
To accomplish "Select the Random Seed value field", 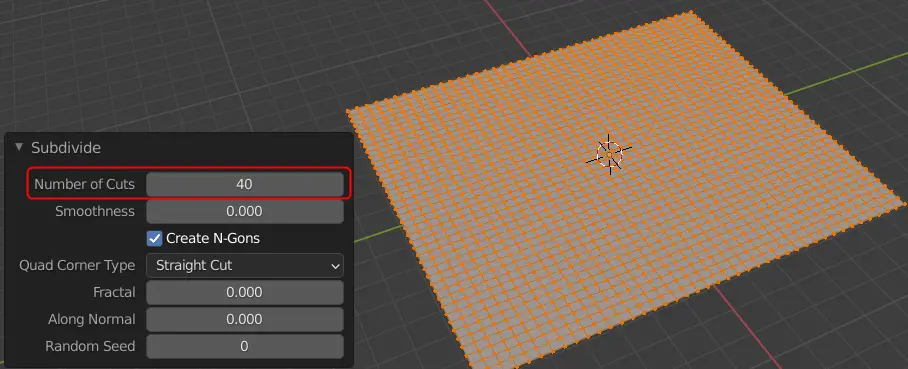I will pos(244,346).
